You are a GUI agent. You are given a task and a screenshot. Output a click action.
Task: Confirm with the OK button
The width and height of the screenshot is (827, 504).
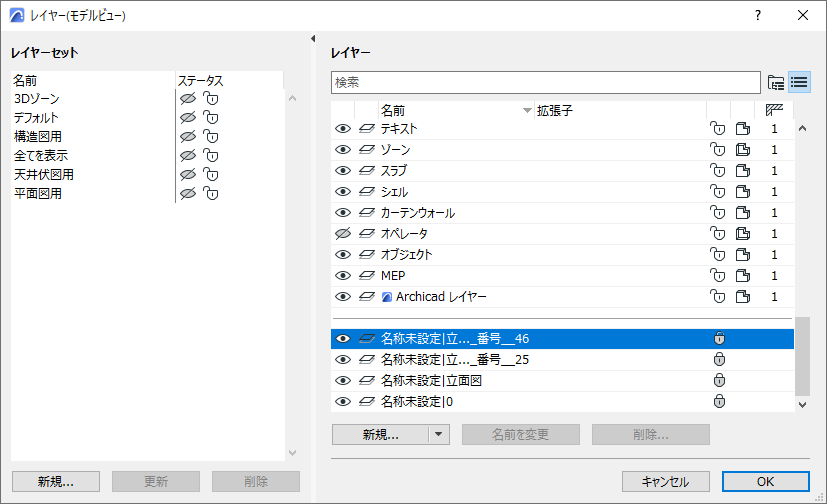coord(766,481)
